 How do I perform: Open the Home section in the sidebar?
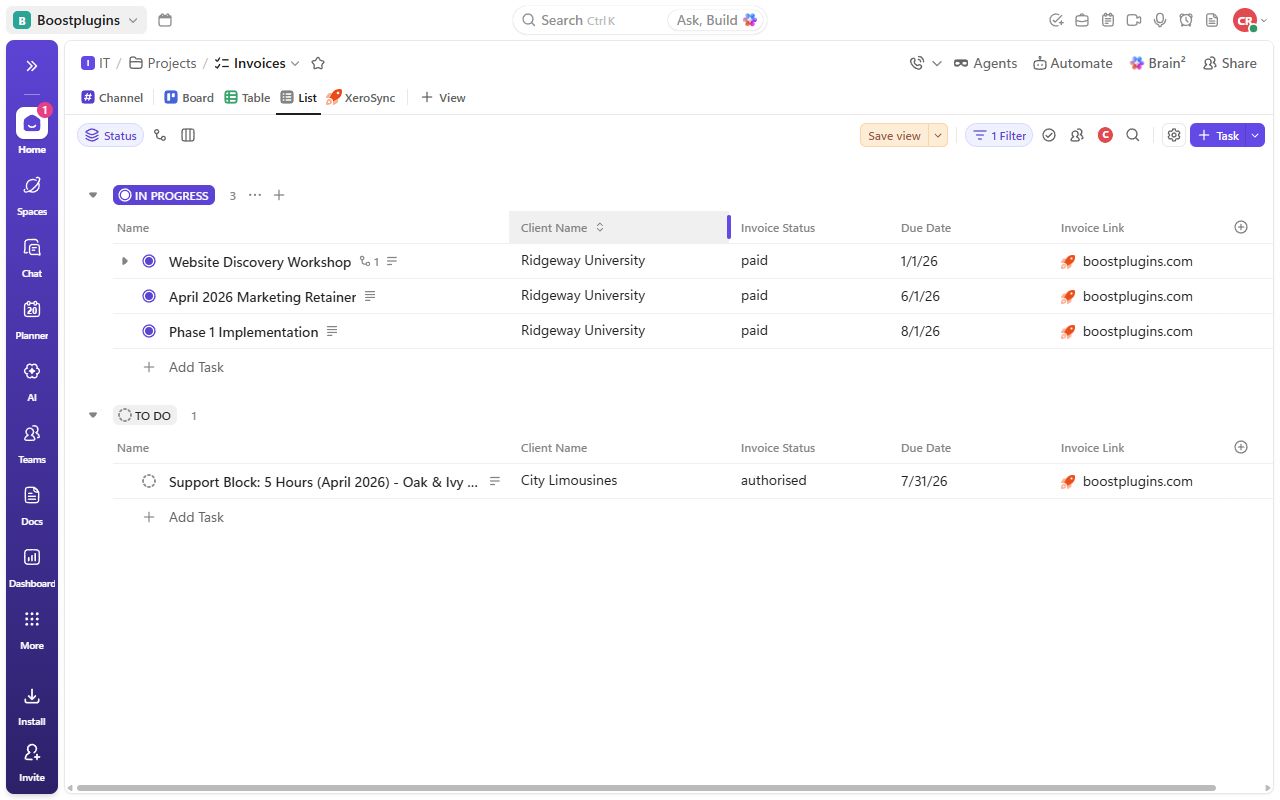(32, 131)
